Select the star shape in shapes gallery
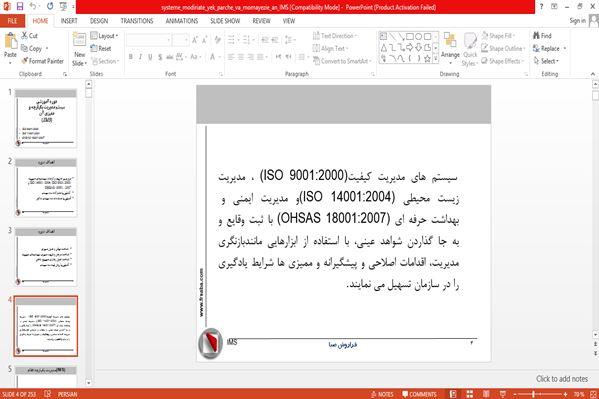Image resolution: width=599 pixels, height=399 pixels. coord(427,58)
